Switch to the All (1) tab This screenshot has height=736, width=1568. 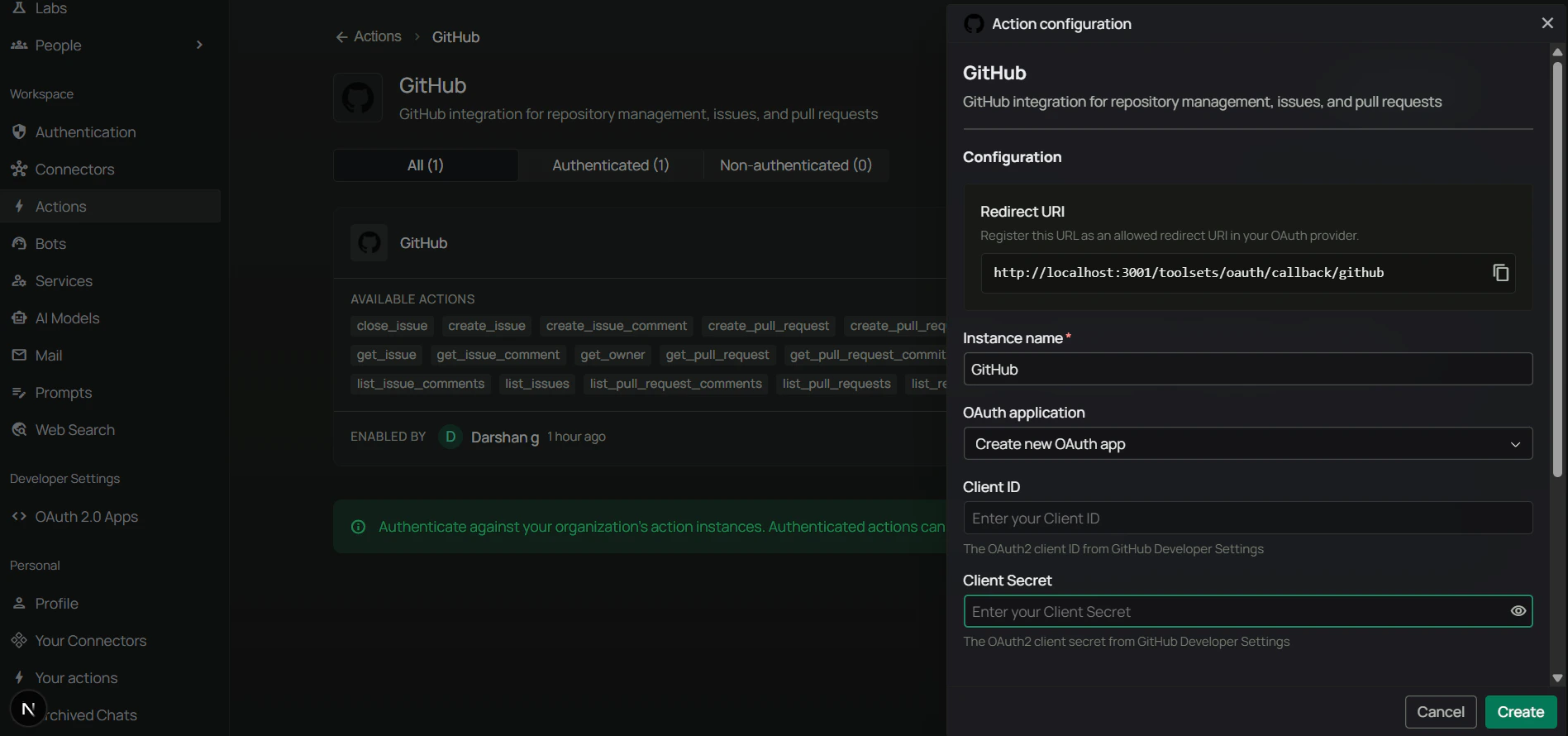pyautogui.click(x=426, y=165)
